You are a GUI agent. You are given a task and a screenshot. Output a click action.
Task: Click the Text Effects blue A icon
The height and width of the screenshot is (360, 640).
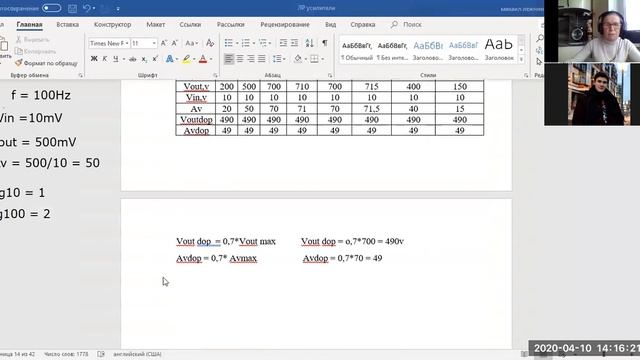(x=169, y=59)
